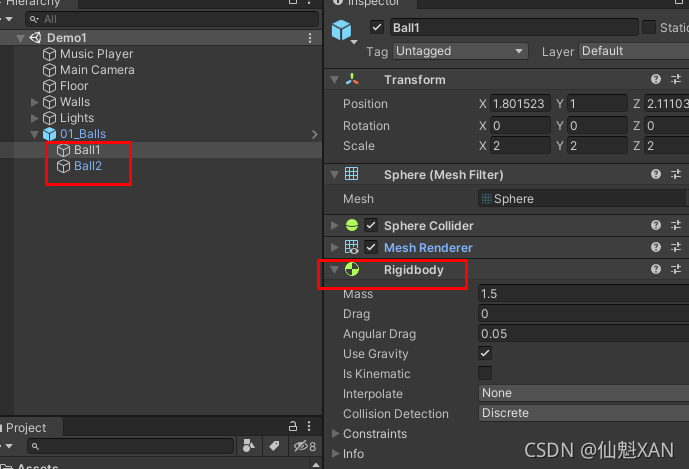Image resolution: width=689 pixels, height=469 pixels.
Task: Open Mesh Filter help icon
Action: [x=656, y=174]
